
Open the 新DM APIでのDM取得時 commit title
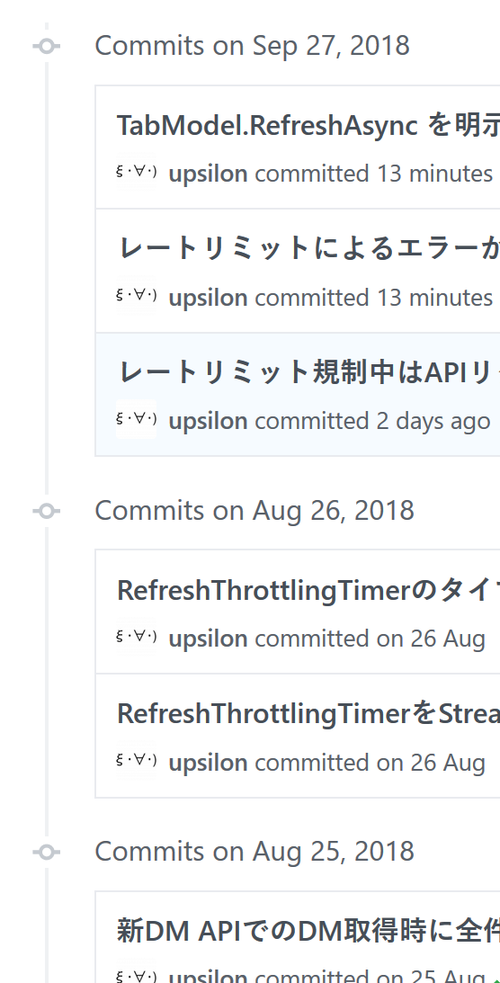pos(308,932)
